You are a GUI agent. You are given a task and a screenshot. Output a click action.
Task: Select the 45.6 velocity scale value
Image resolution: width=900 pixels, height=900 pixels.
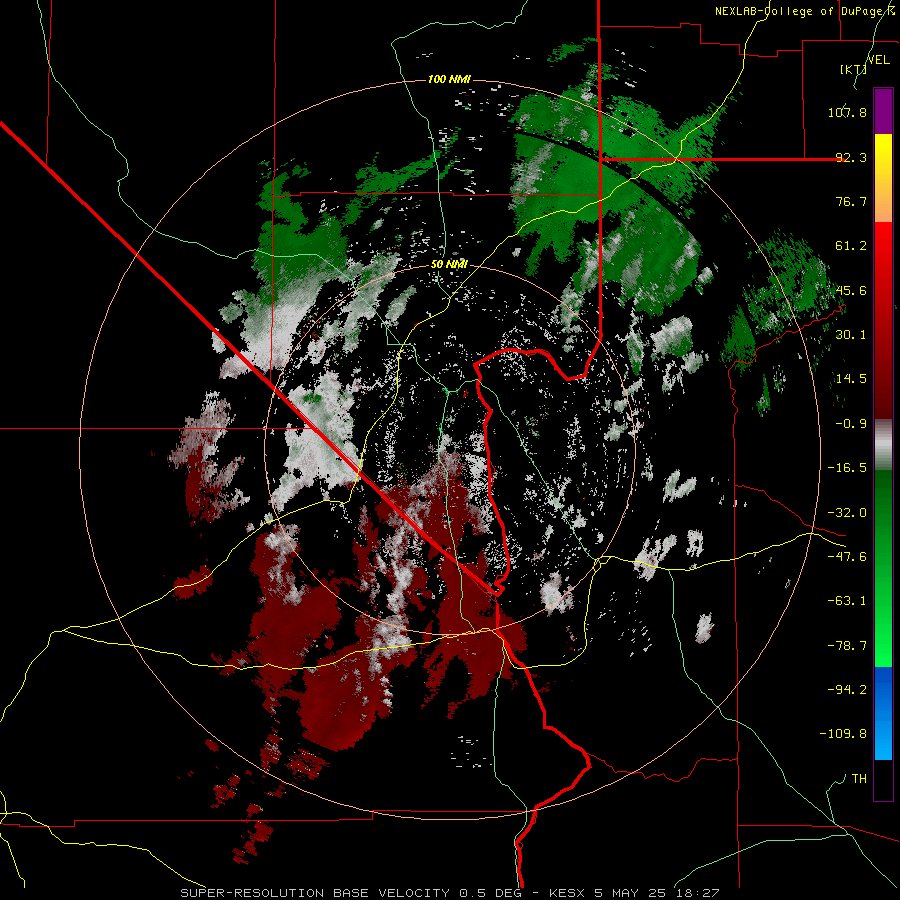[851, 290]
